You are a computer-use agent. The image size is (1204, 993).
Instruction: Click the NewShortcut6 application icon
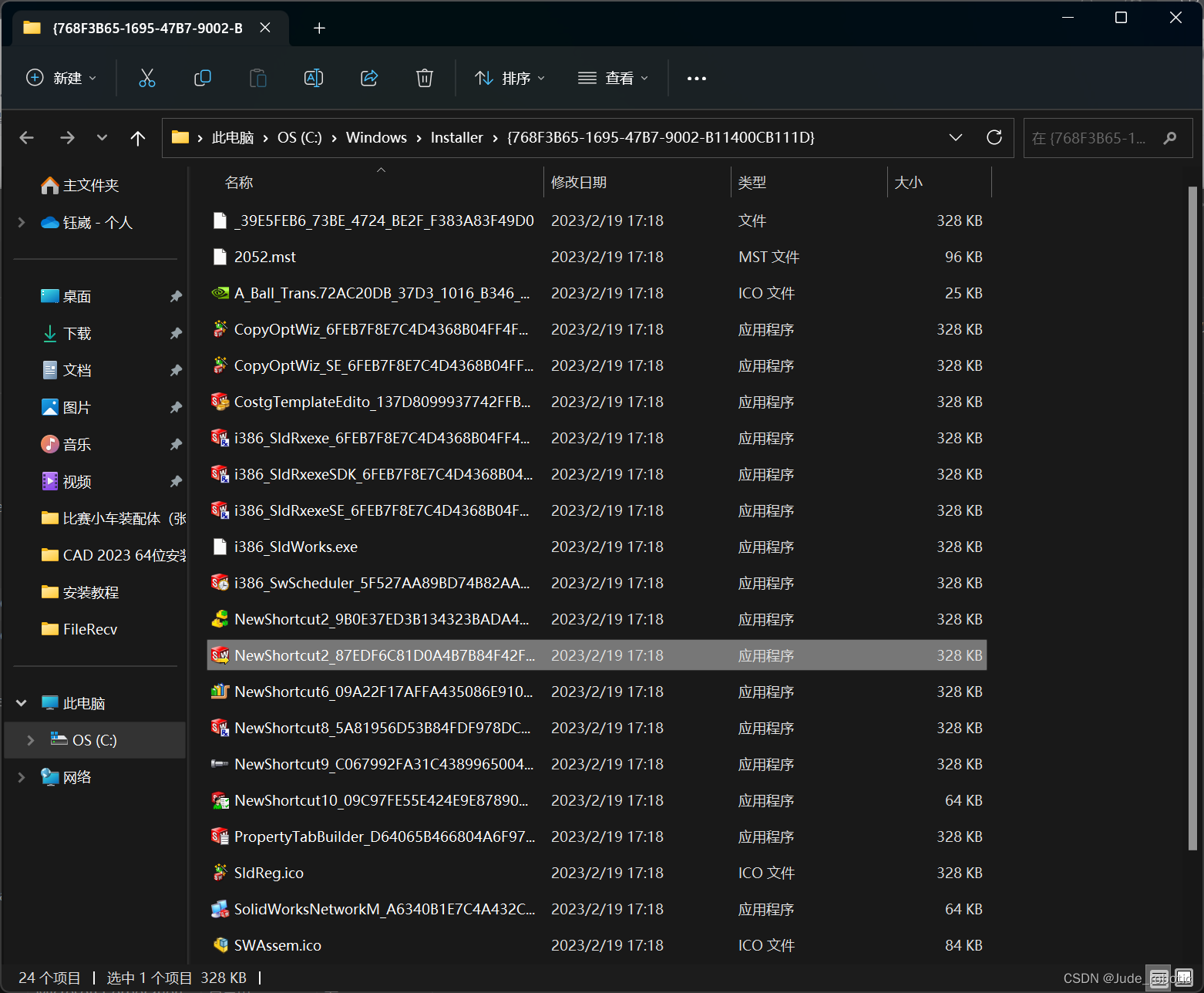[x=220, y=692]
